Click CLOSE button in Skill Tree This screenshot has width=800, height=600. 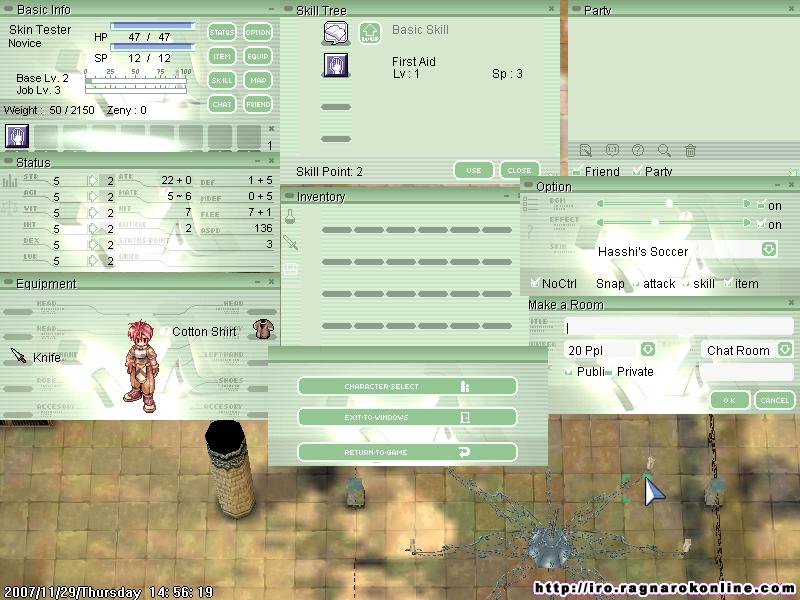[519, 170]
